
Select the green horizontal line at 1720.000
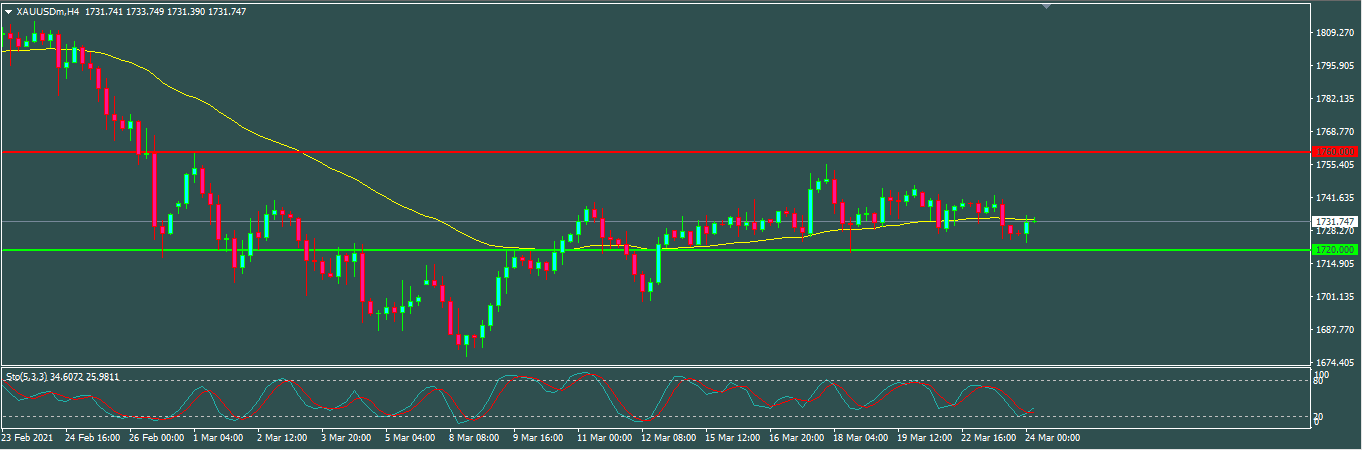400,250
